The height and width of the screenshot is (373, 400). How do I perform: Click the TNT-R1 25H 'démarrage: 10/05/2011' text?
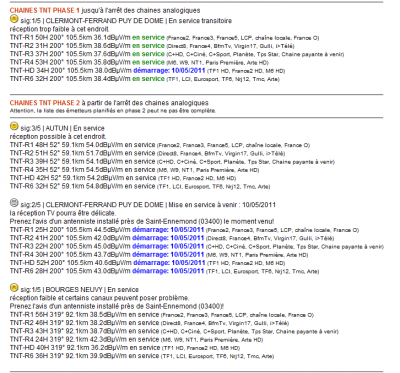click(168, 230)
